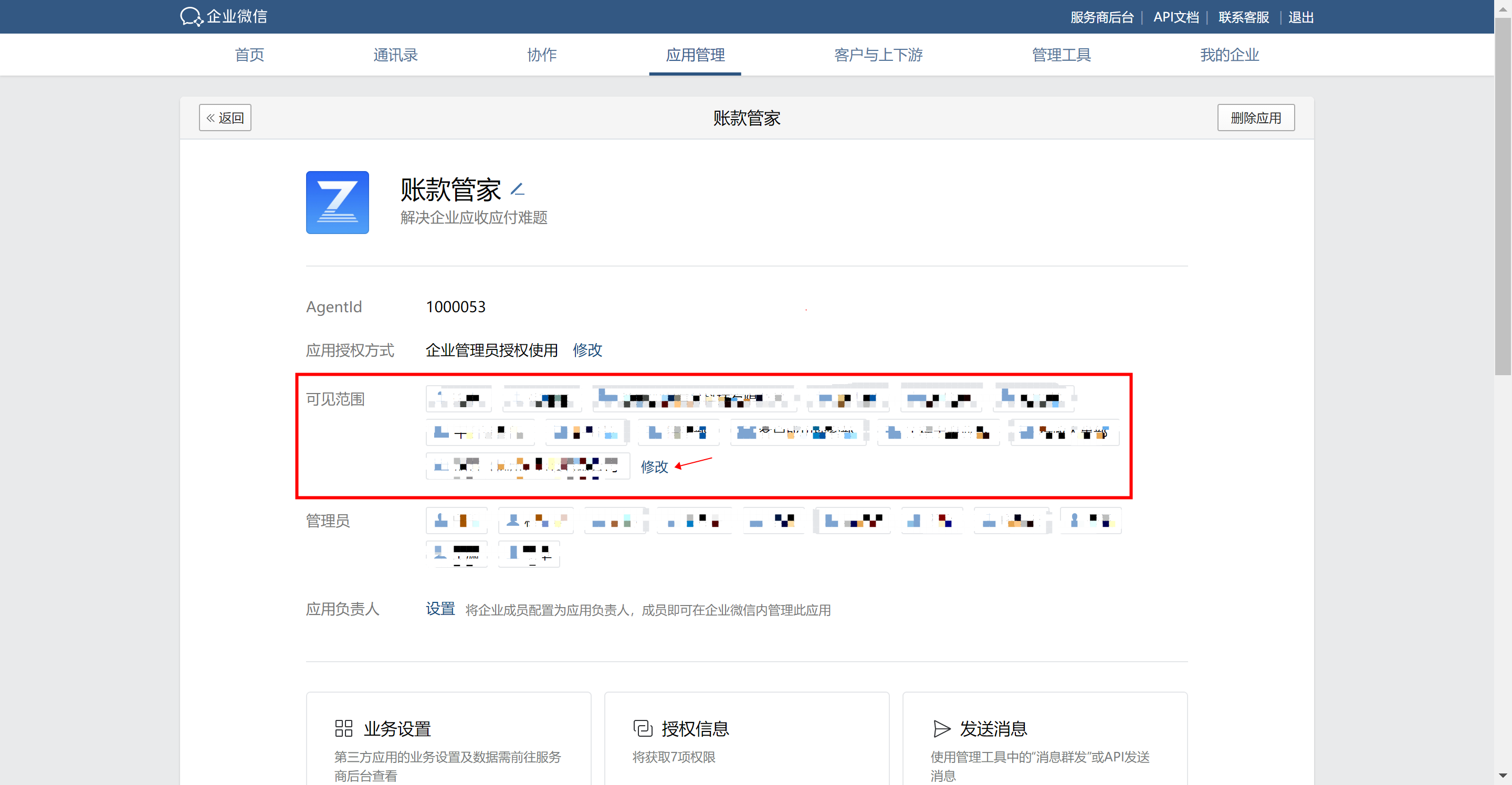Screen dimensions: 1512x785
Task: Click the 删除应用 button
Action: (1255, 118)
